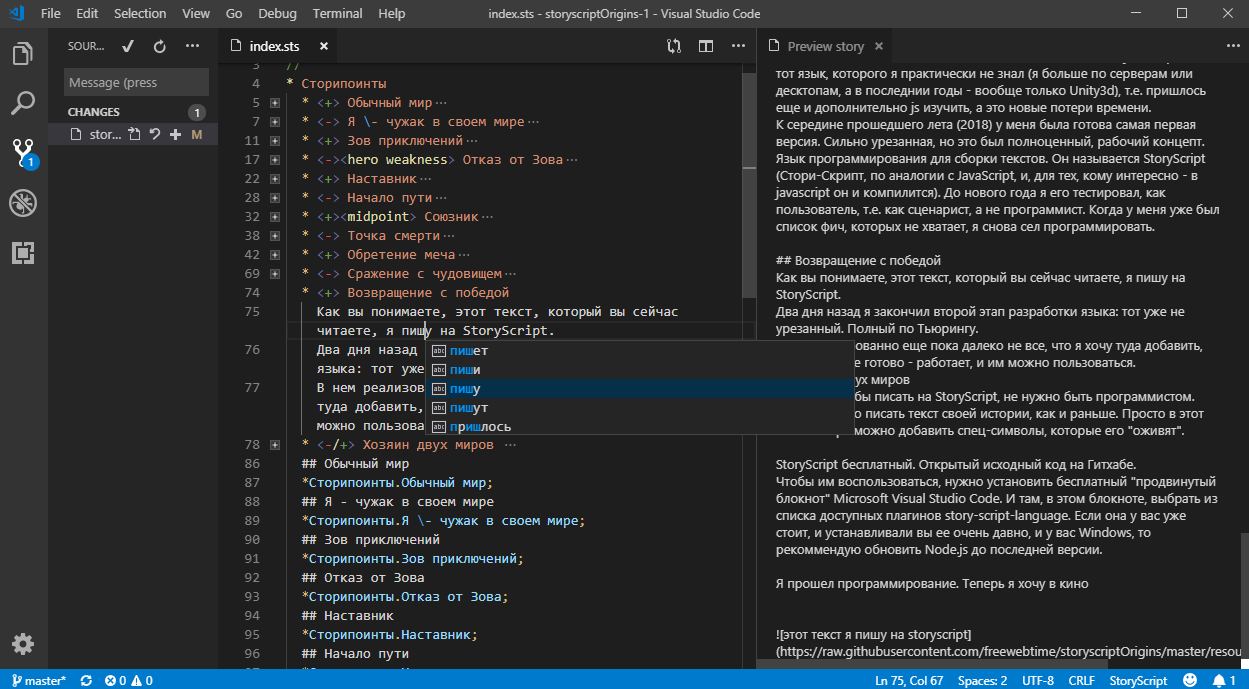Close the Preview story tab
1249x689 pixels.
(x=878, y=46)
